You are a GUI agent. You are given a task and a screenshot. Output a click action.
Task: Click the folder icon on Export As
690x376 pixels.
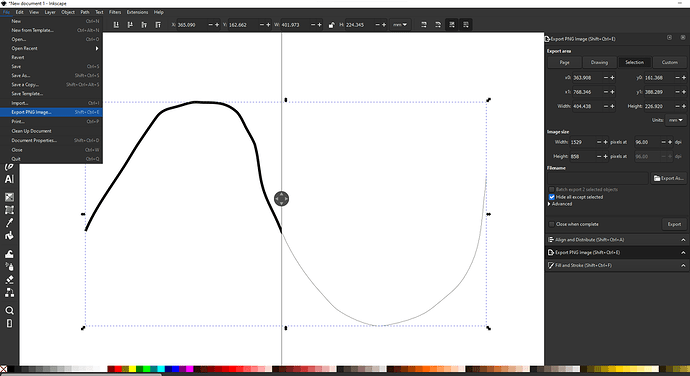pyautogui.click(x=657, y=178)
